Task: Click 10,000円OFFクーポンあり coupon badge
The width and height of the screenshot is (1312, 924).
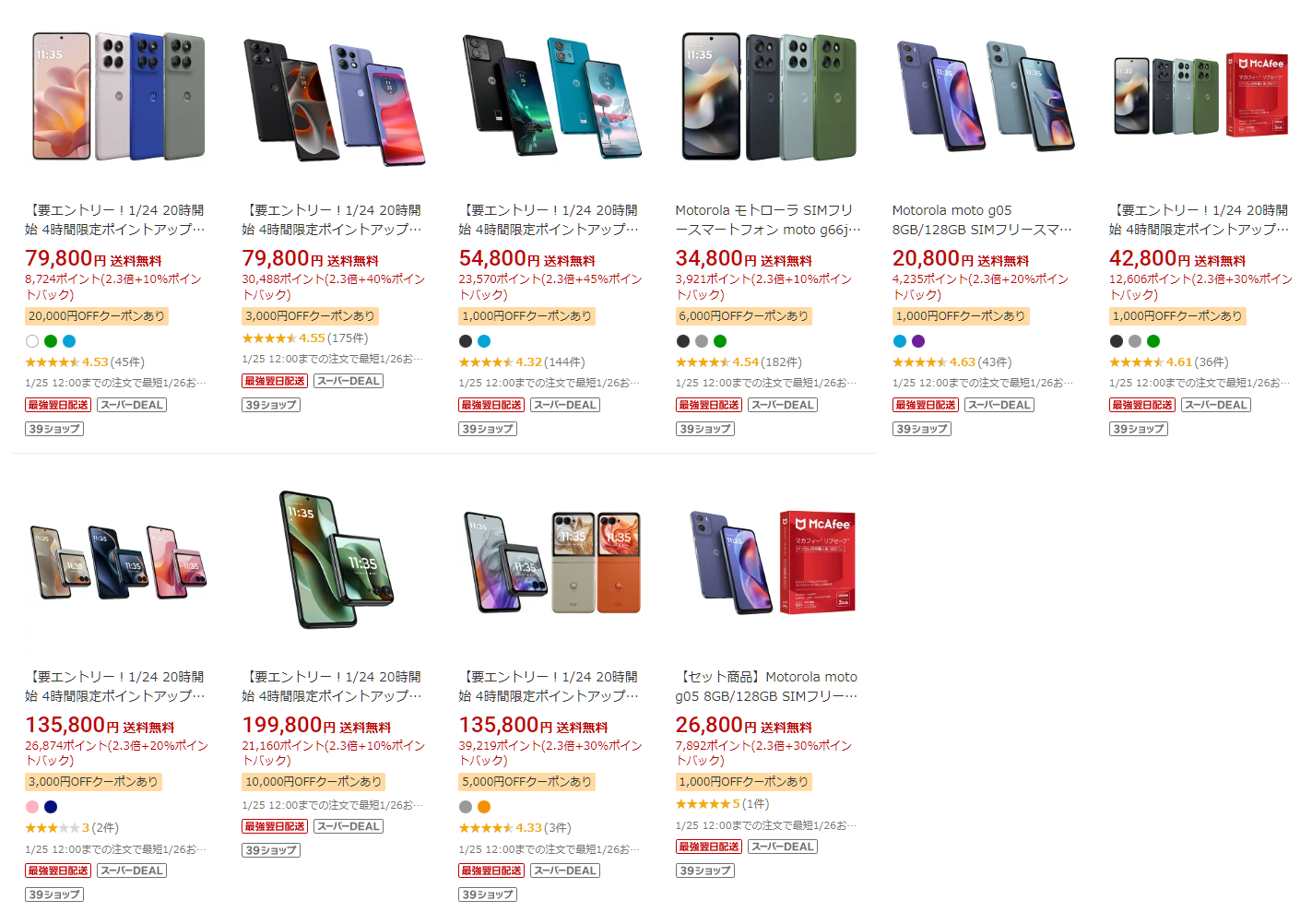Action: (313, 782)
